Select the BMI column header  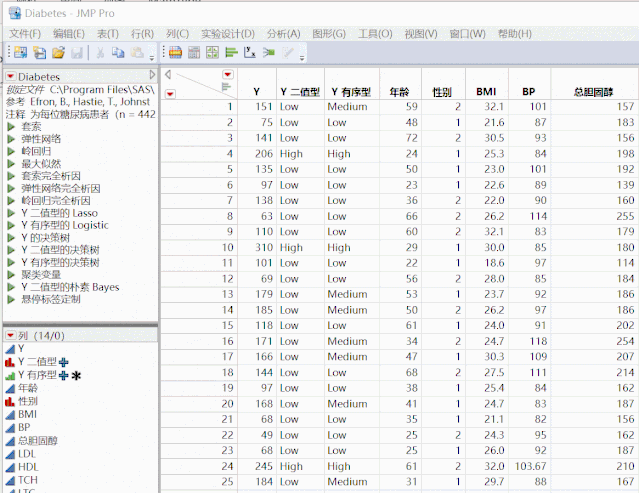pyautogui.click(x=486, y=91)
